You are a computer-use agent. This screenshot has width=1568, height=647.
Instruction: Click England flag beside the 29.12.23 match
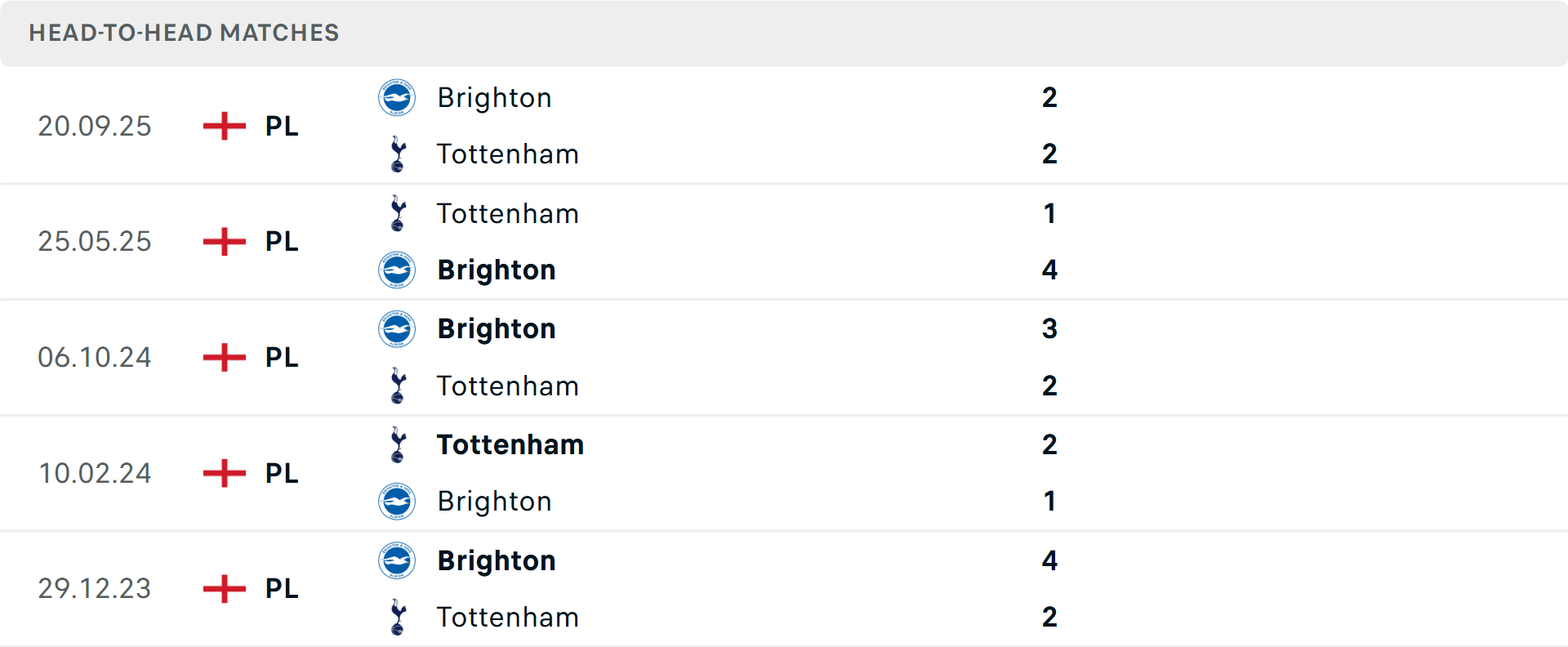point(225,589)
